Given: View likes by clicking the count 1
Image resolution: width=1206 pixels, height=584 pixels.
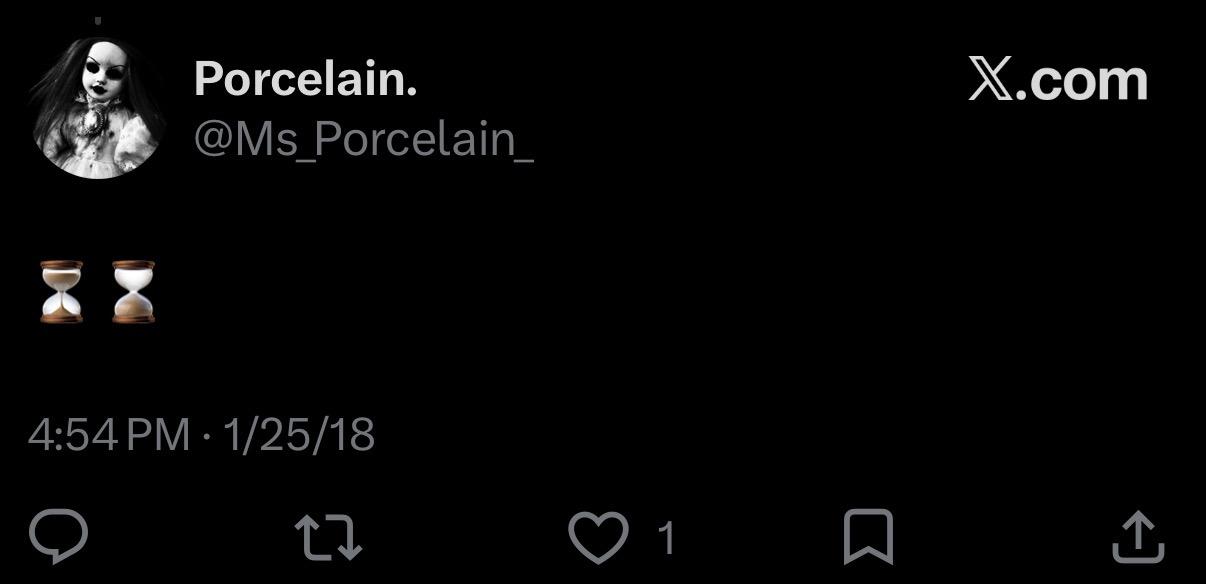Looking at the screenshot, I should pos(667,540).
